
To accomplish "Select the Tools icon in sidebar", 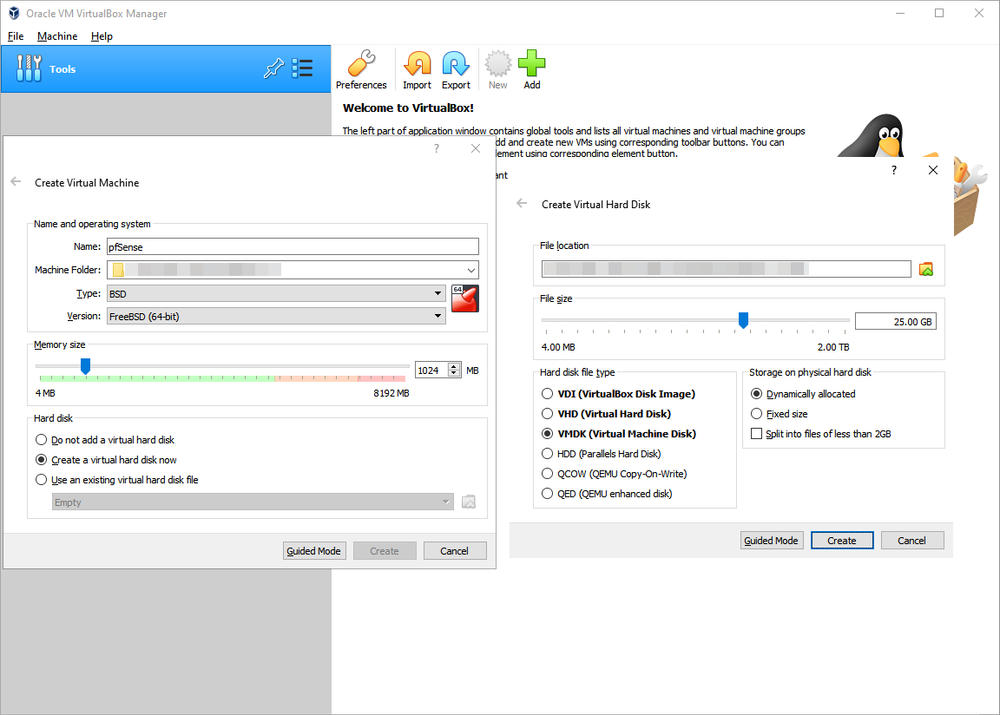I will tap(29, 68).
